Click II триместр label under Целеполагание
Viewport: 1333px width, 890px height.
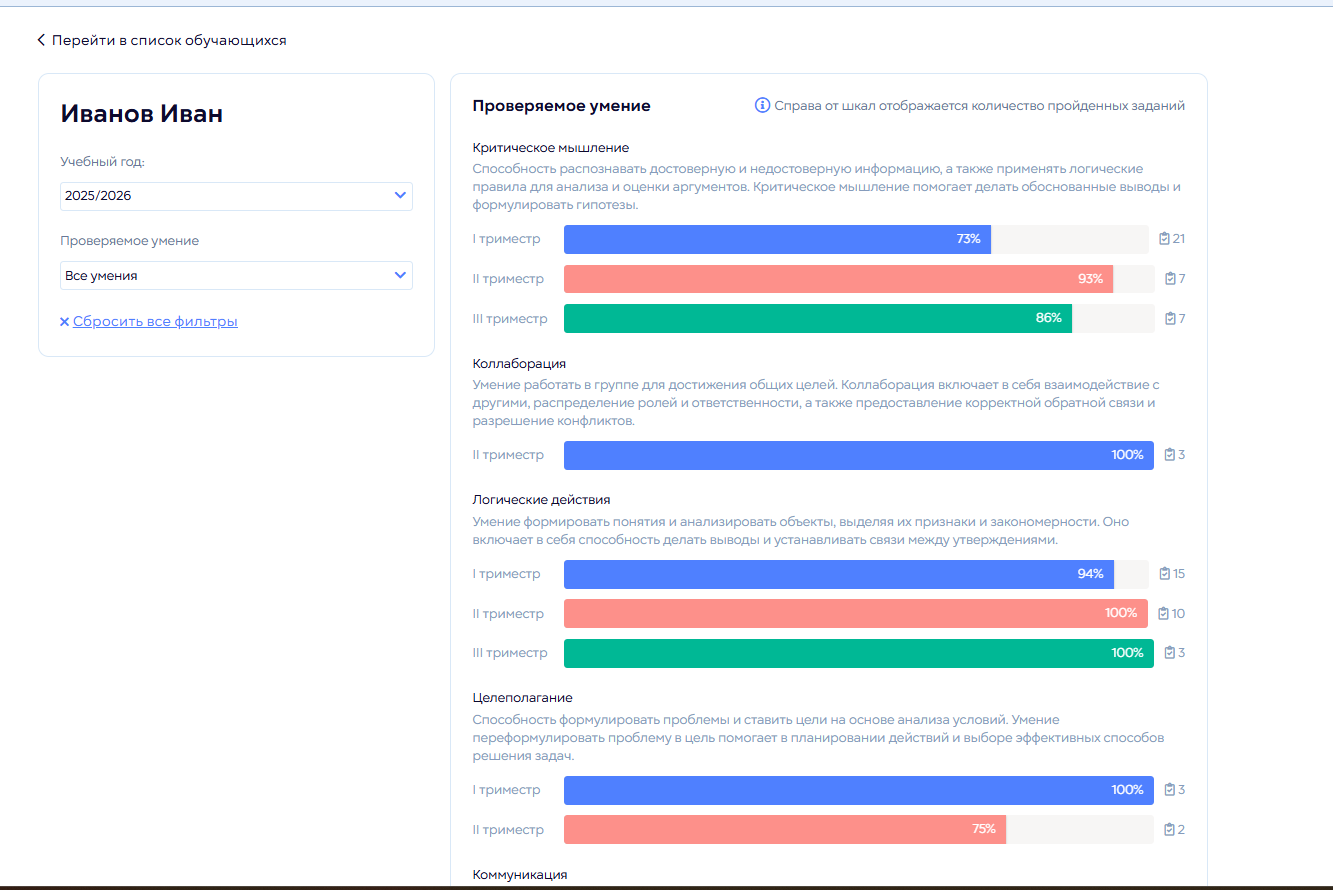[x=509, y=830]
